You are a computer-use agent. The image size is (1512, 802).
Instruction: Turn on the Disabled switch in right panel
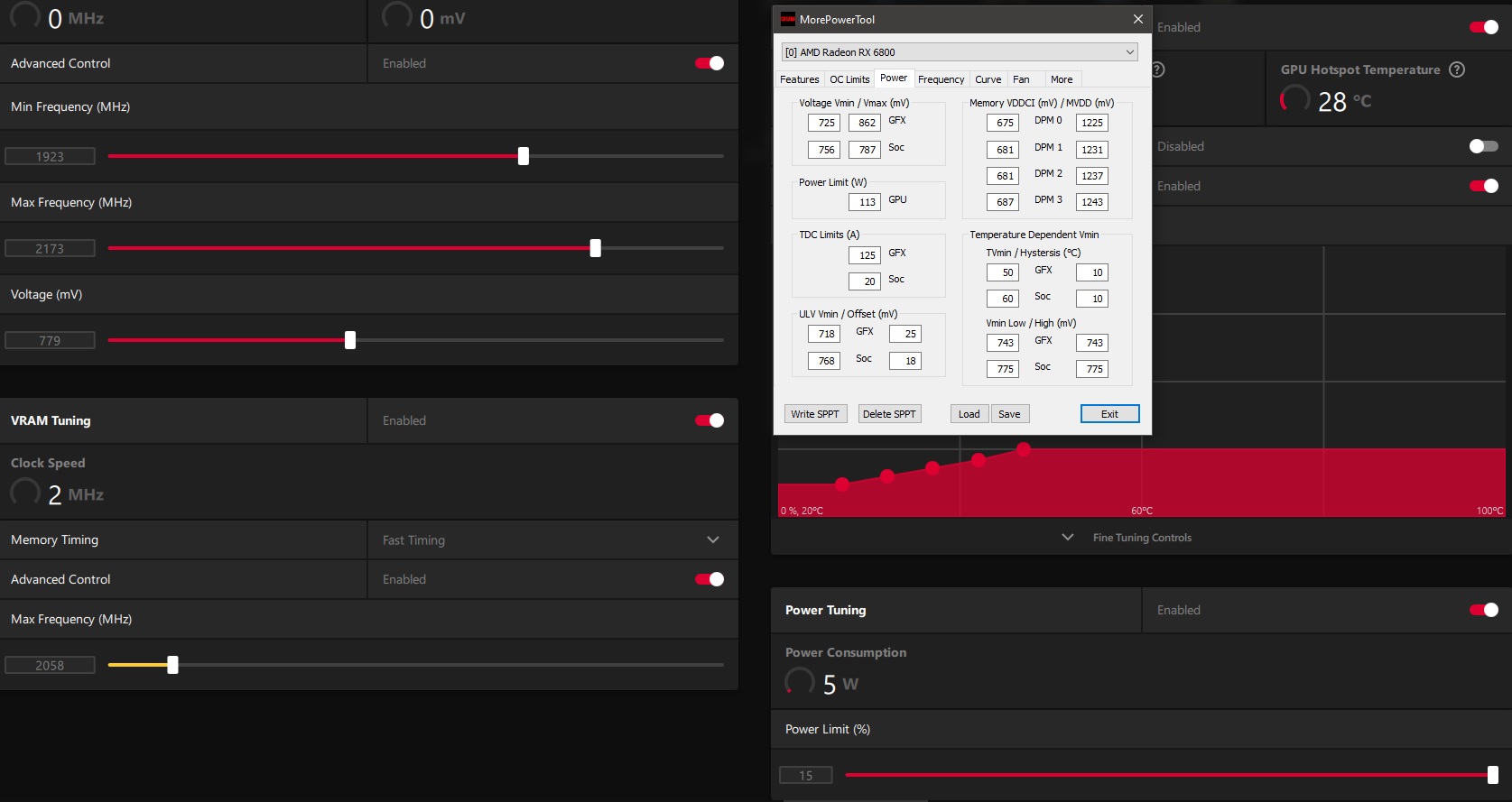(x=1484, y=146)
